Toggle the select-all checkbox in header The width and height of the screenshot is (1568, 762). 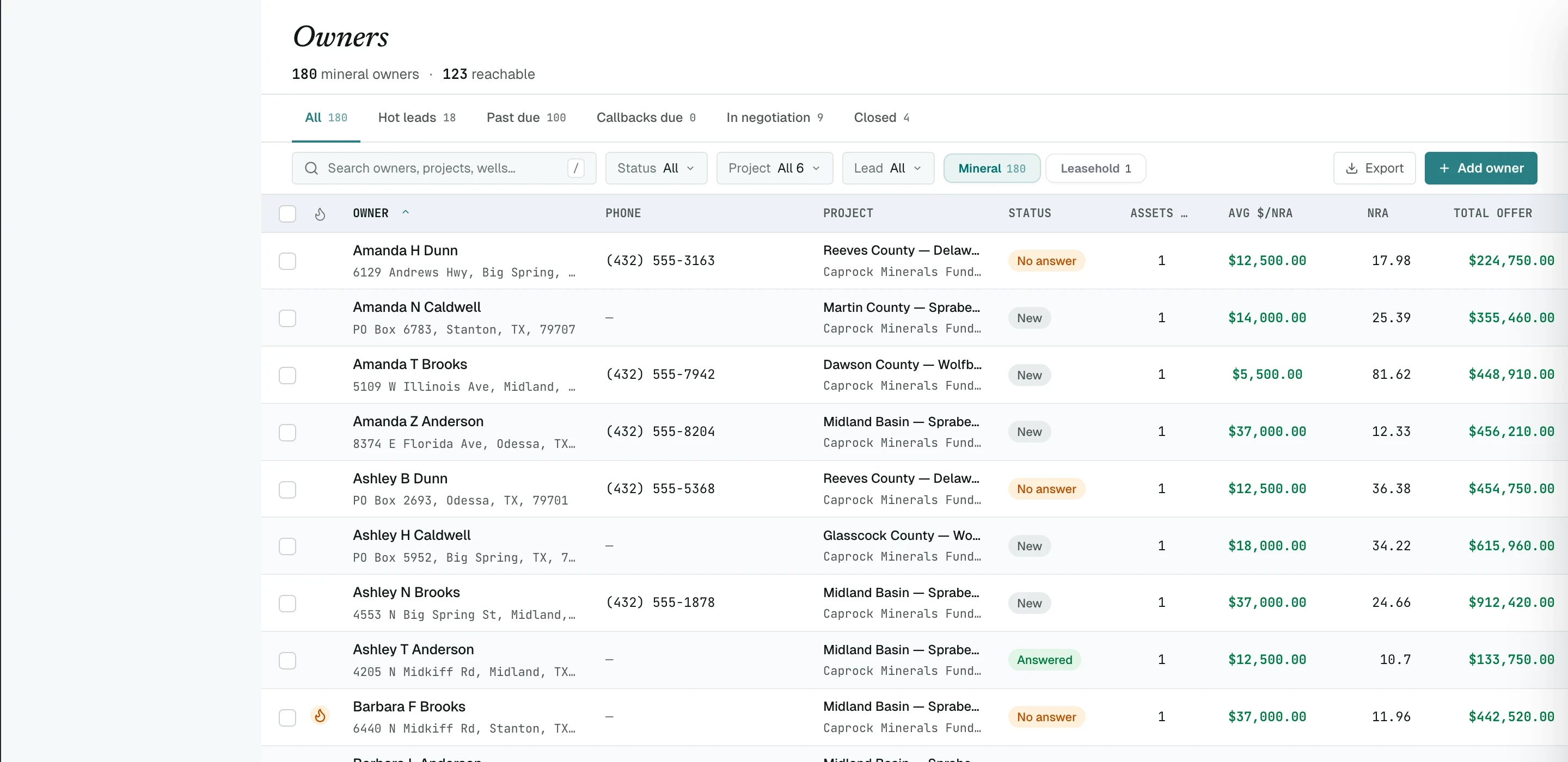pyautogui.click(x=287, y=213)
